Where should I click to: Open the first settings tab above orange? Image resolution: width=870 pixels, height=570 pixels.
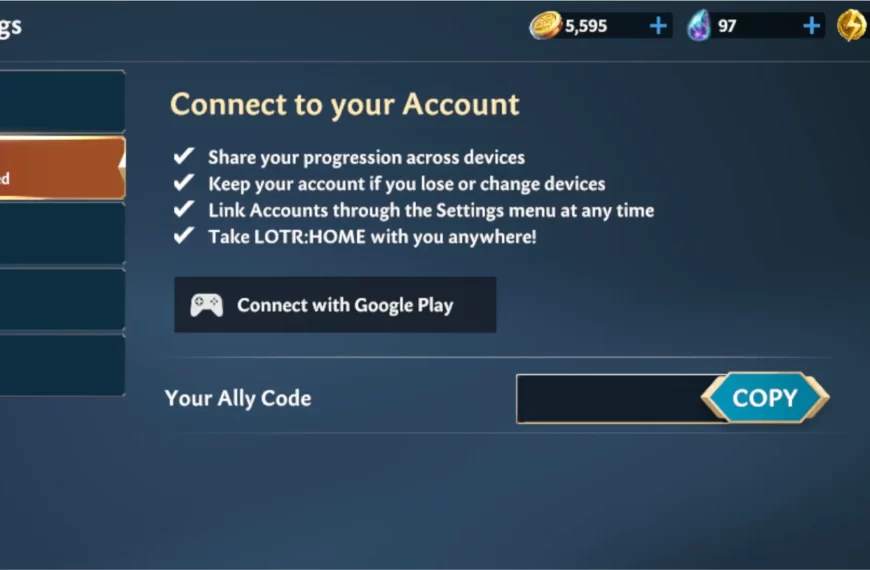tap(62, 102)
